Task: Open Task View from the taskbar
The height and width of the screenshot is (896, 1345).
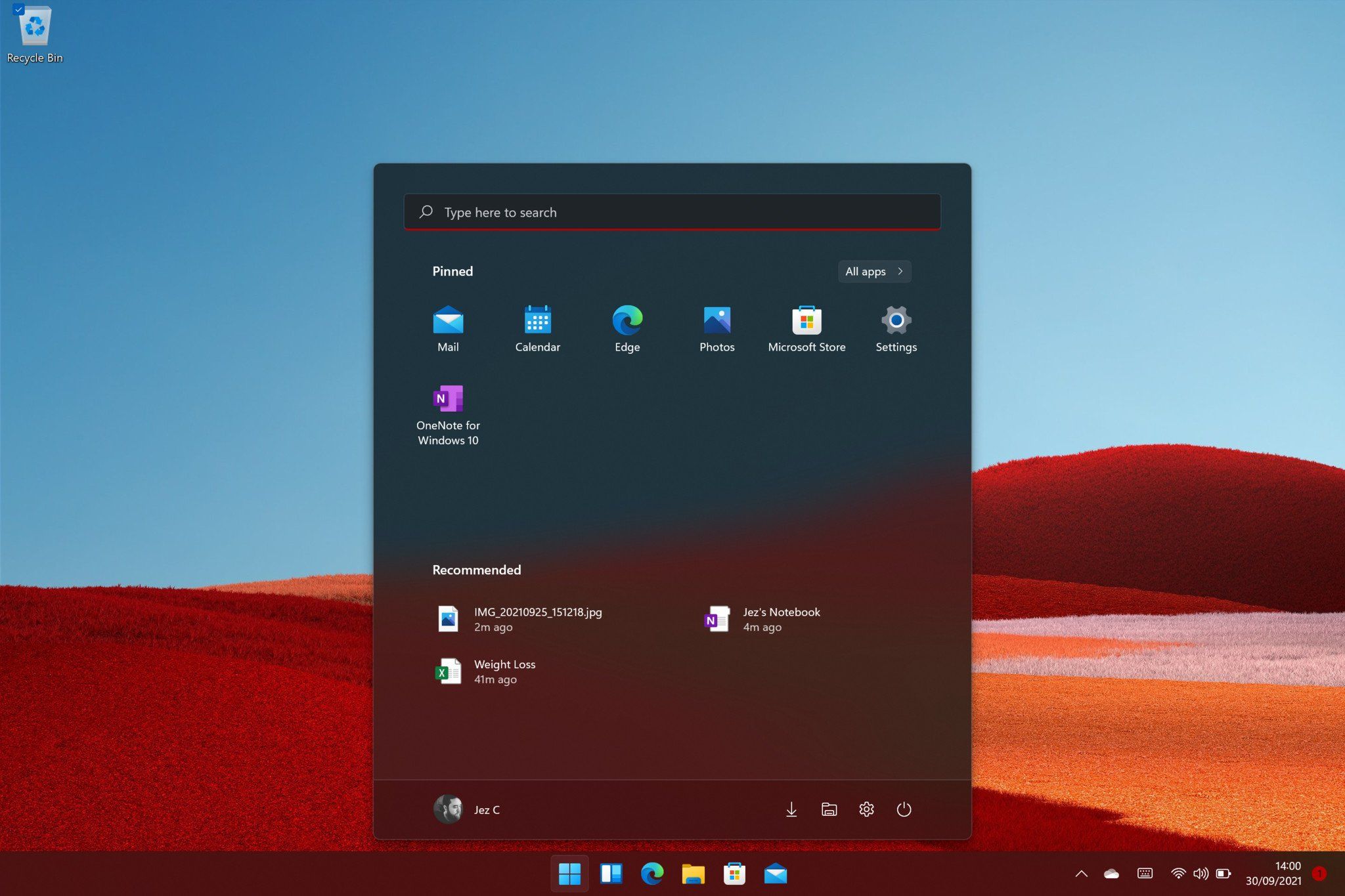Action: point(611,874)
